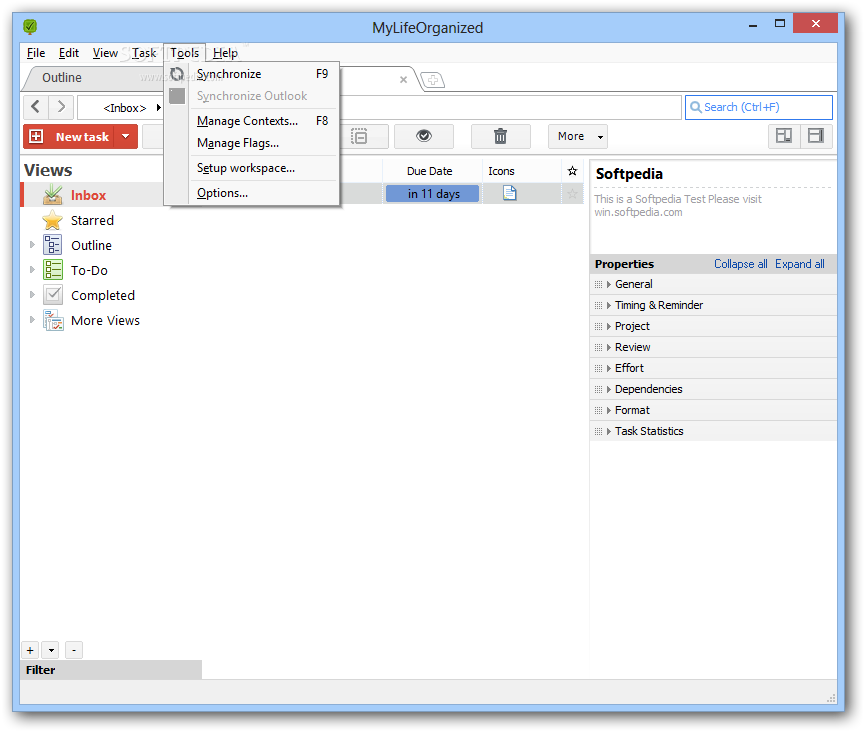Click the Completed checkmark icon

tap(52, 295)
